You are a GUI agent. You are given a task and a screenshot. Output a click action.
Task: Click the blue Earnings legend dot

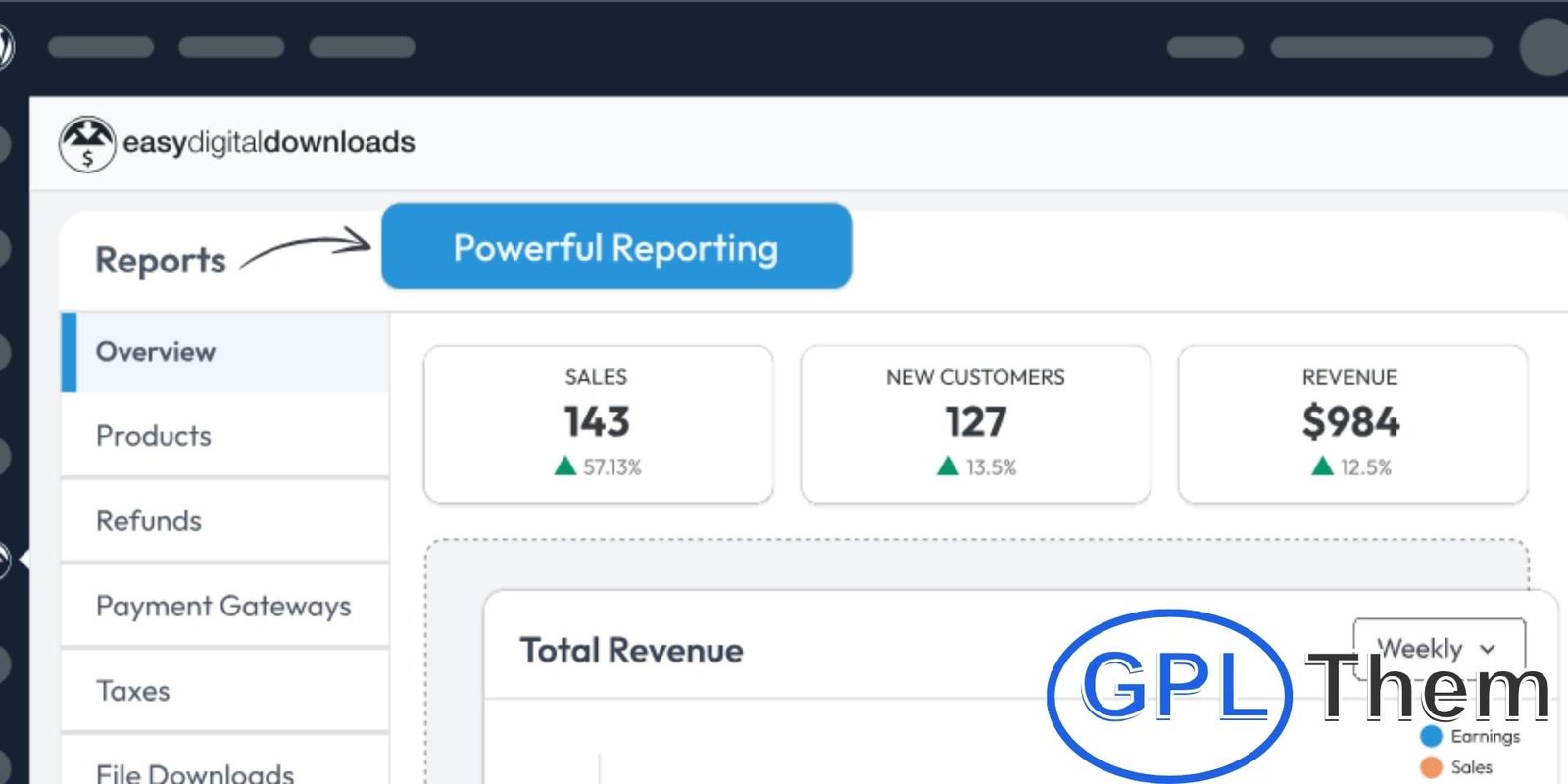(1432, 736)
